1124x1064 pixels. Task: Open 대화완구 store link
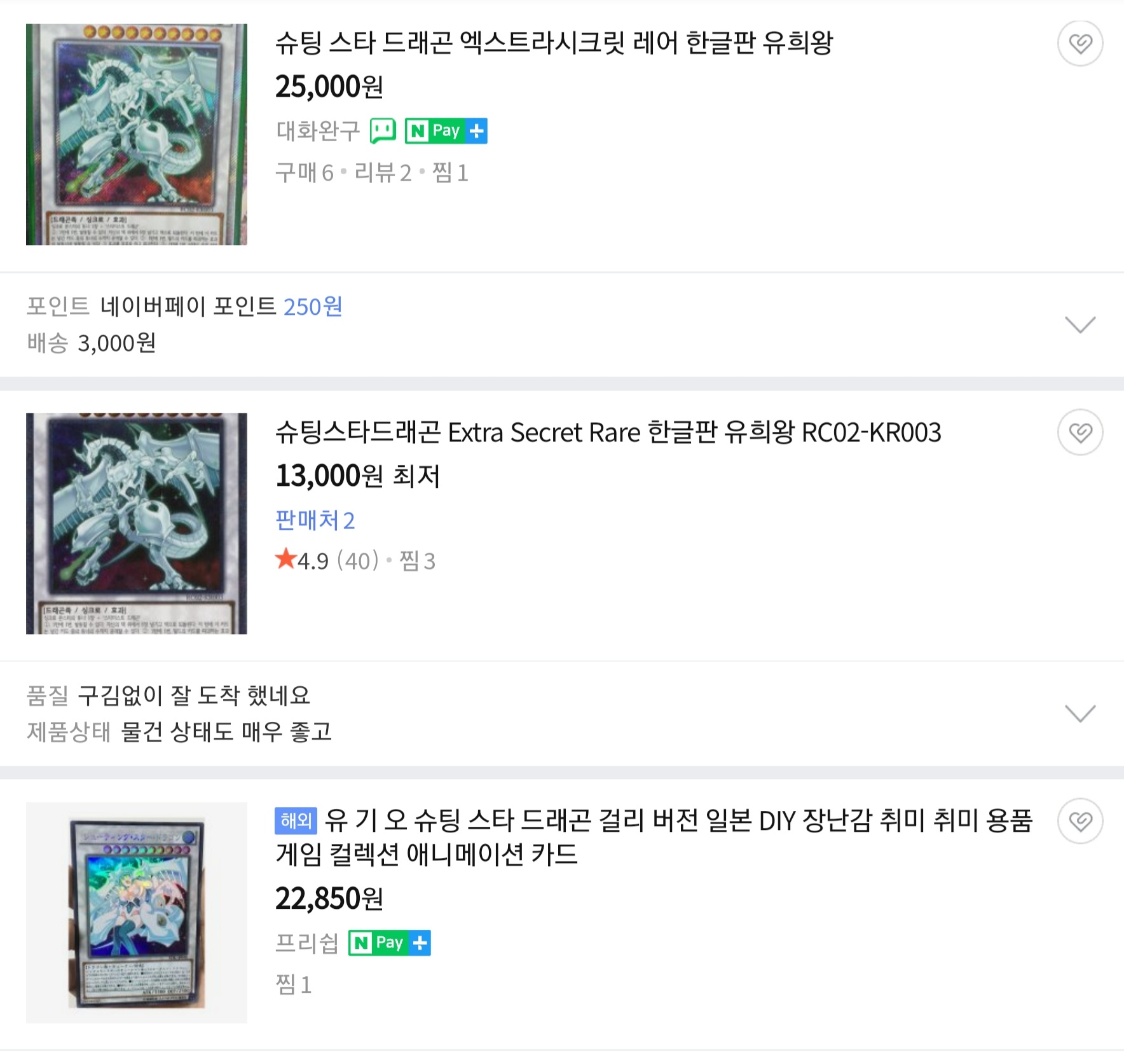(318, 131)
